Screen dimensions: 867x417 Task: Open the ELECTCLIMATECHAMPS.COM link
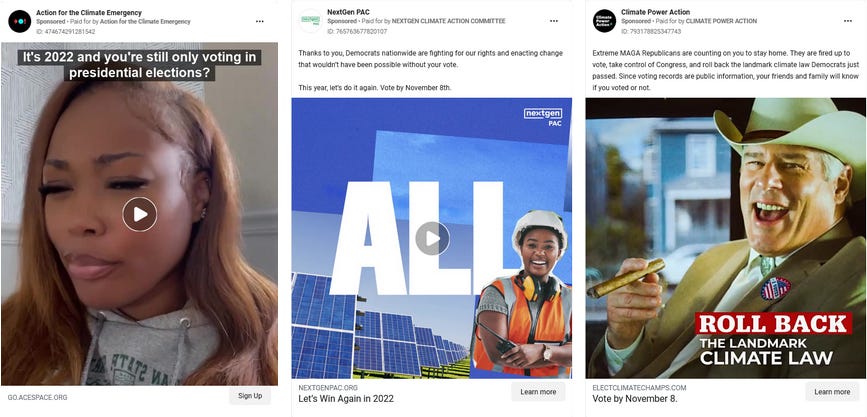(639, 388)
